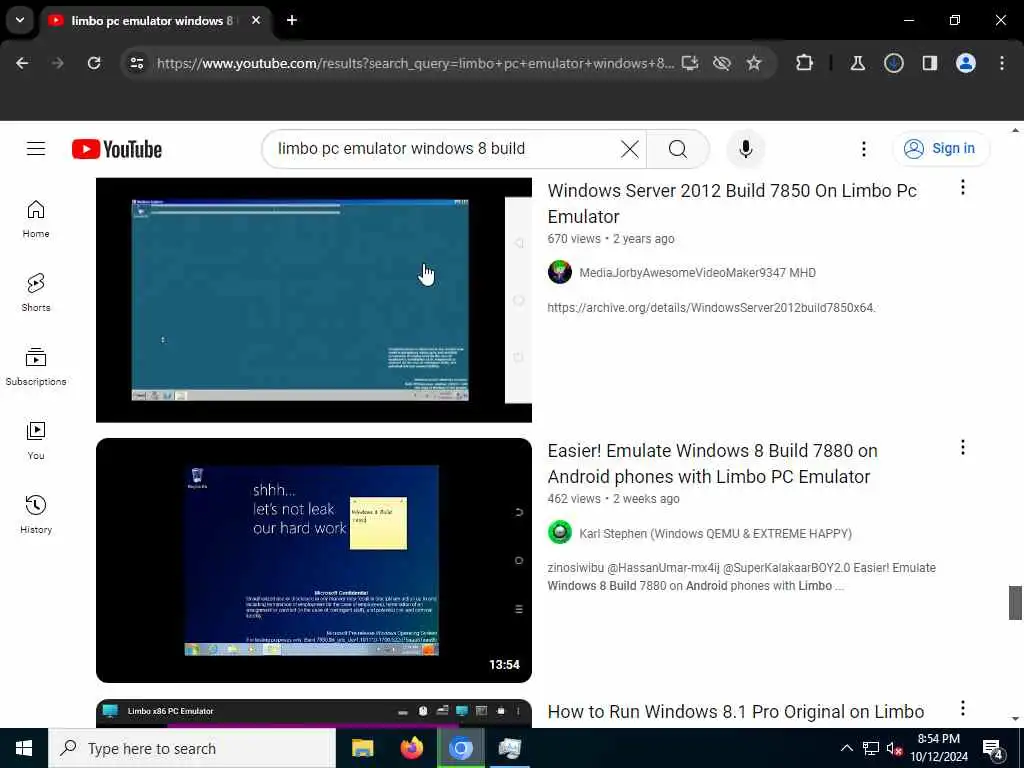Viewport: 1024px width, 768px height.
Task: Open the crossed-eye tracking protection icon
Action: tap(722, 63)
